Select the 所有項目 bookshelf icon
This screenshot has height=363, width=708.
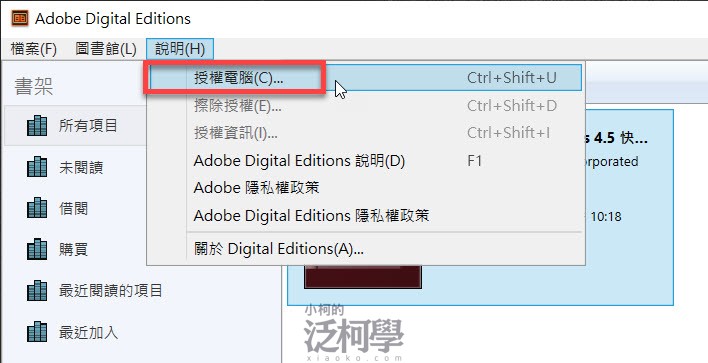(x=37, y=126)
